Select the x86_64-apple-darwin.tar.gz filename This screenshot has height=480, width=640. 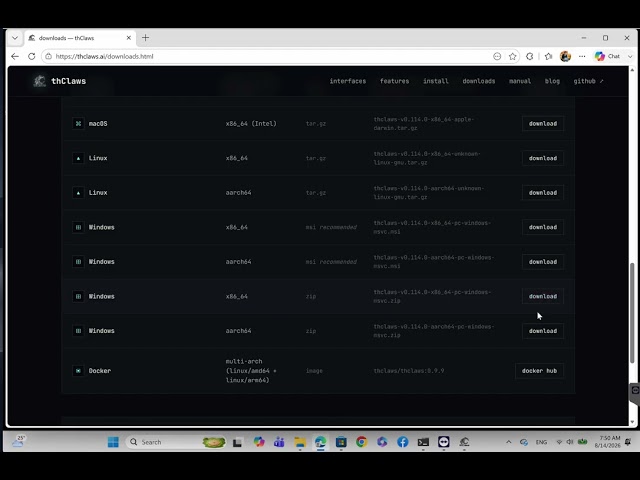[423, 124]
